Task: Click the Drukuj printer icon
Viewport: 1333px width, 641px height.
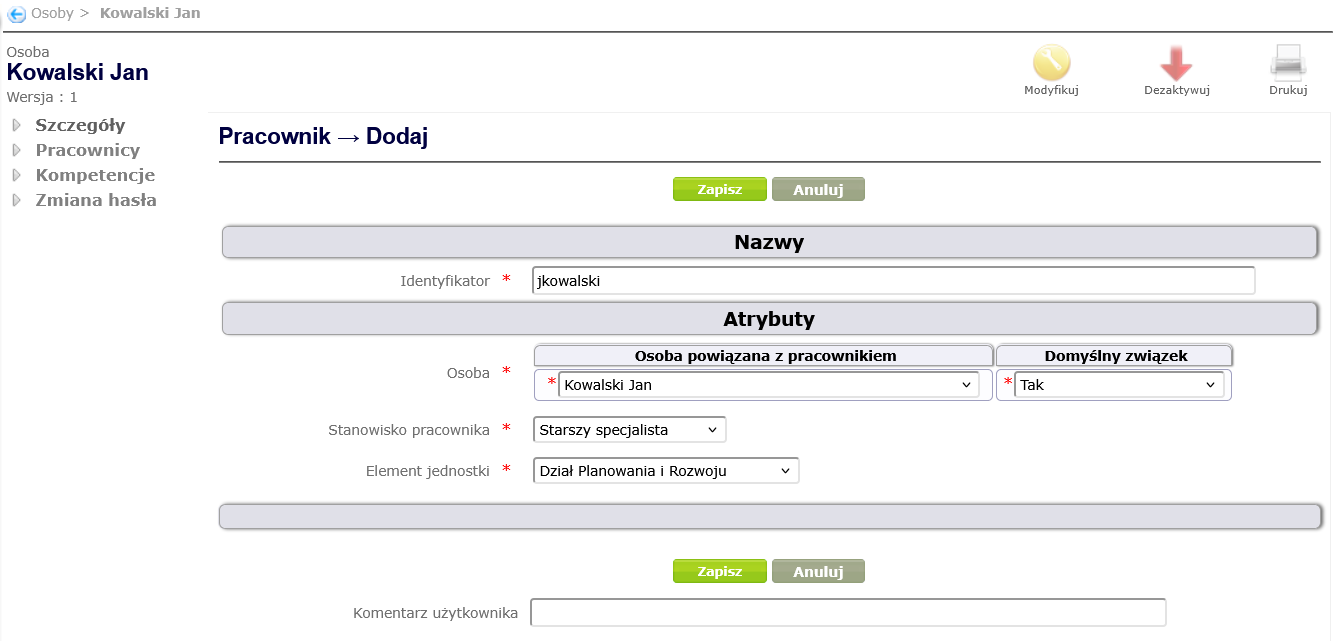Action: coord(1288,63)
